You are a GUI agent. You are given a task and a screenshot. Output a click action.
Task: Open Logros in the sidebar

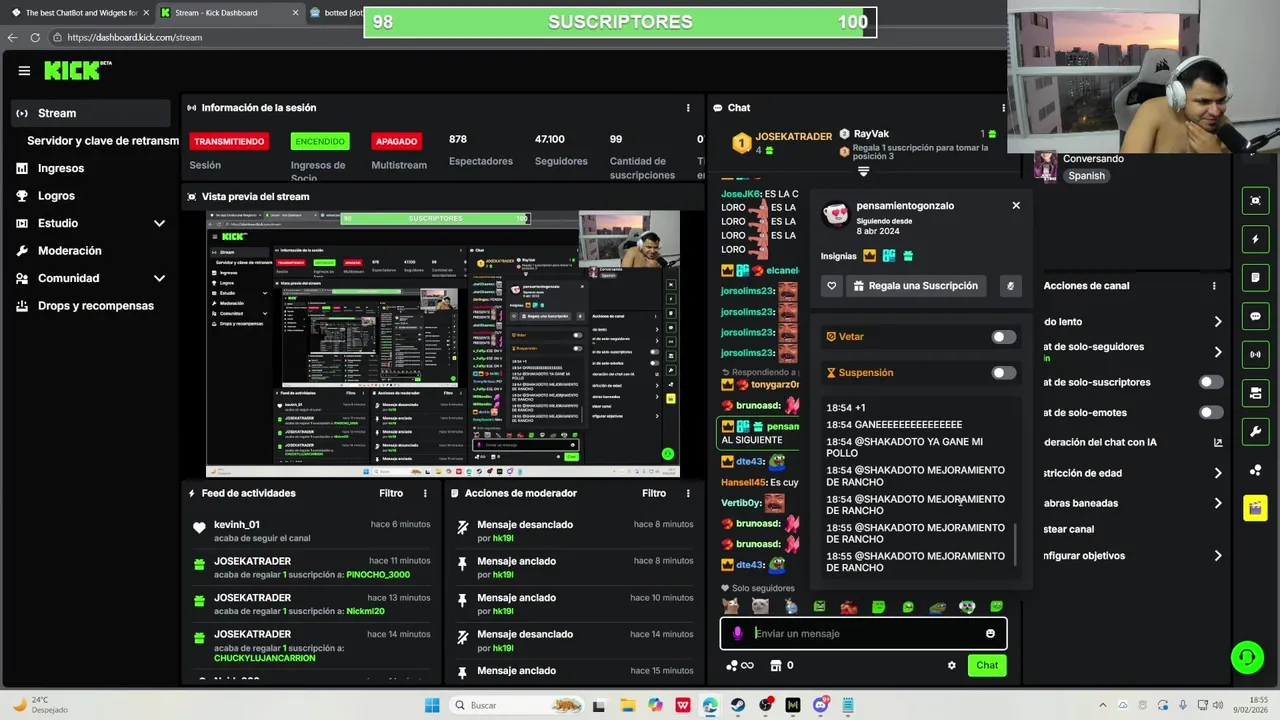pos(56,196)
